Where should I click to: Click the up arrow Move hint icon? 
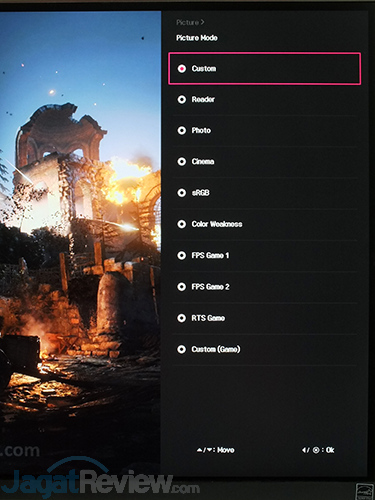click(199, 450)
